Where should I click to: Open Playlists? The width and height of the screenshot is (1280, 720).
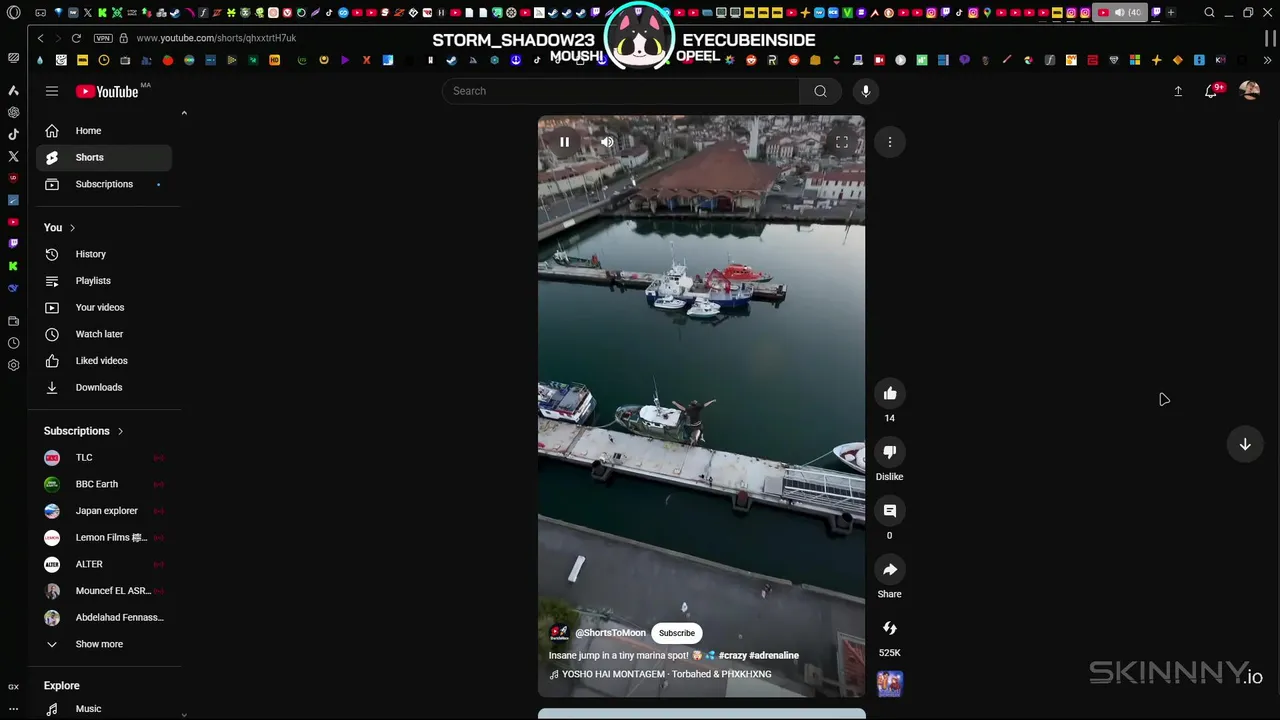pos(104,281)
